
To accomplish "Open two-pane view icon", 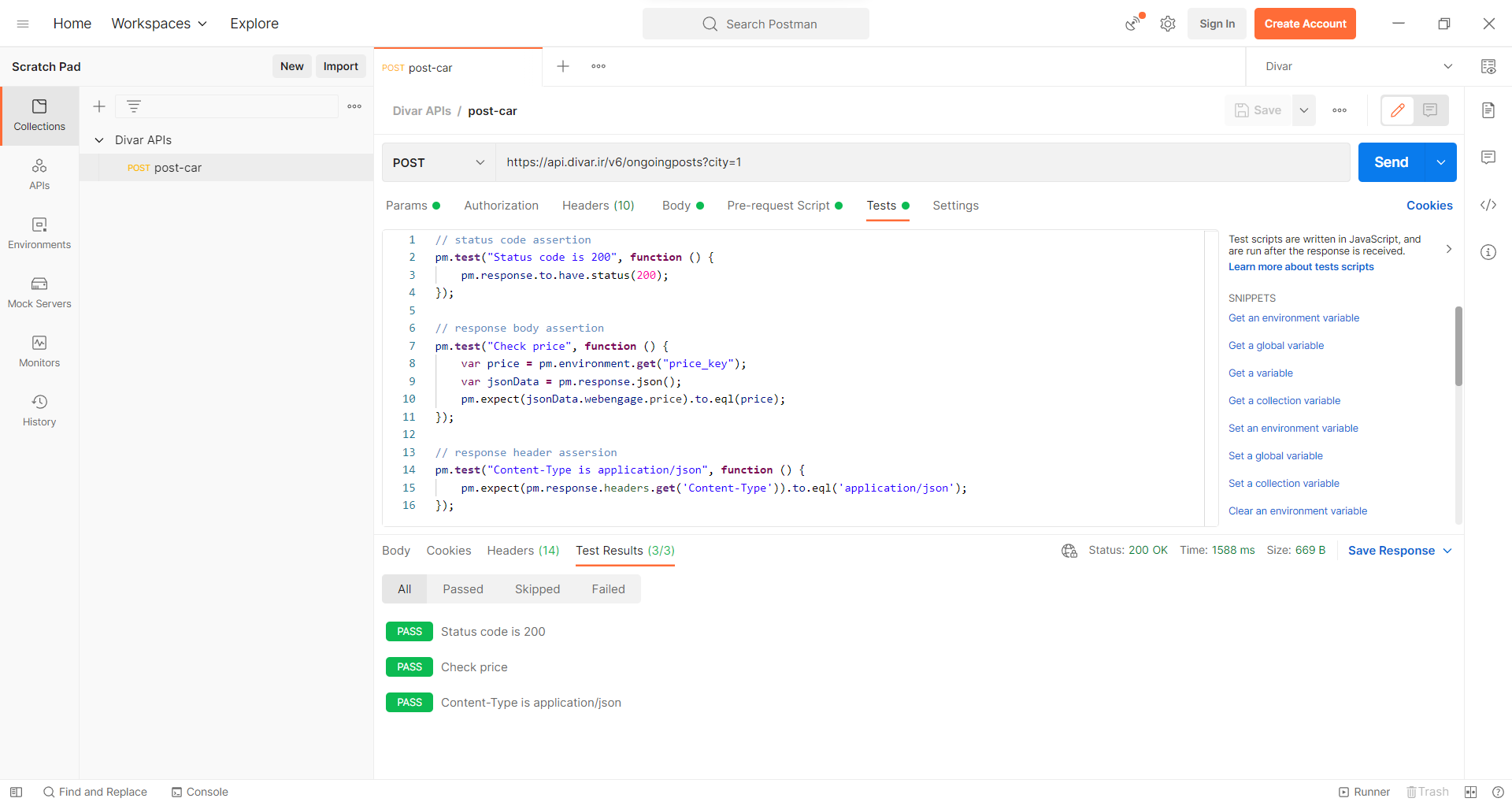I will 1470,792.
